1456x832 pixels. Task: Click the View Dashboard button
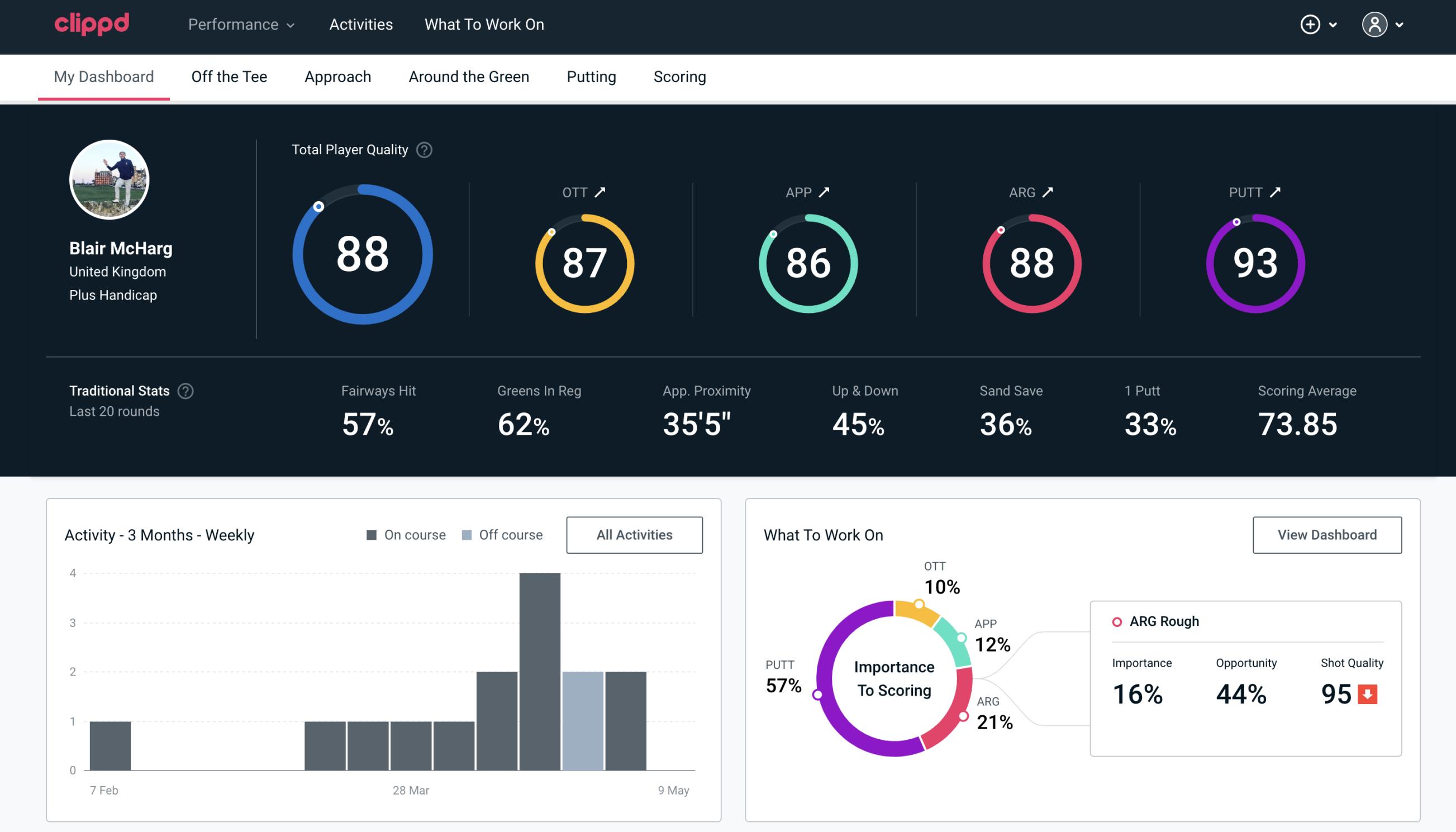click(x=1327, y=534)
